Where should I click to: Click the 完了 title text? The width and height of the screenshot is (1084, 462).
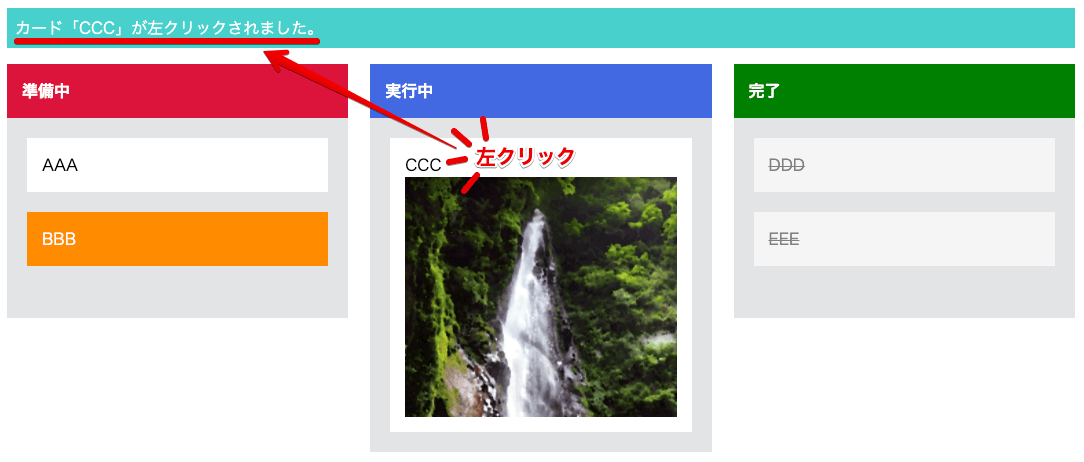point(764,91)
